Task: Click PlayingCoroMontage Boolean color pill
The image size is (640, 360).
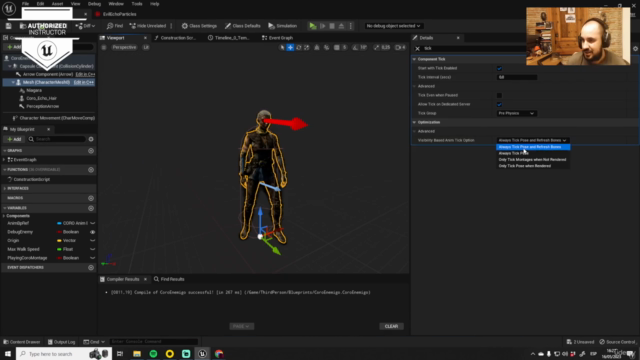Action: (x=59, y=258)
